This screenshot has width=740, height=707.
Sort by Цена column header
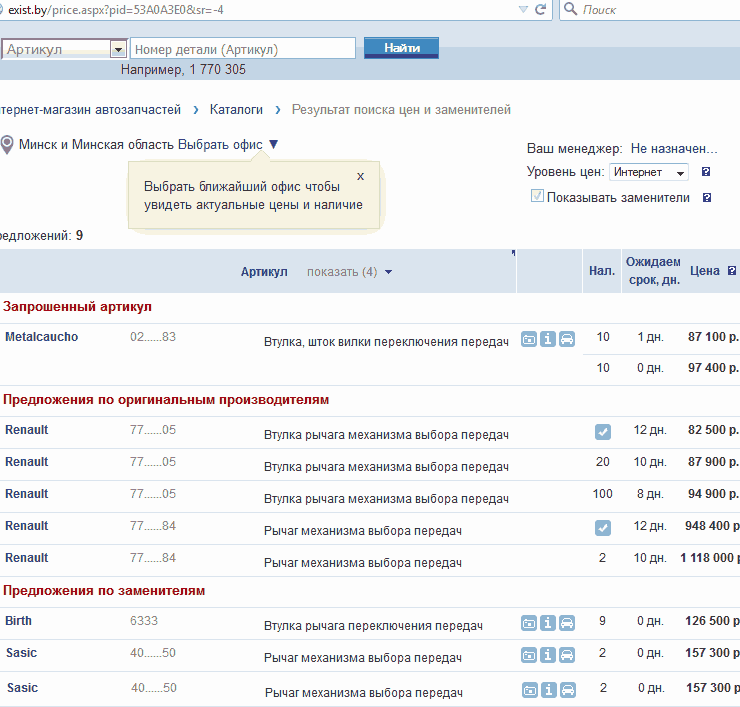click(705, 271)
